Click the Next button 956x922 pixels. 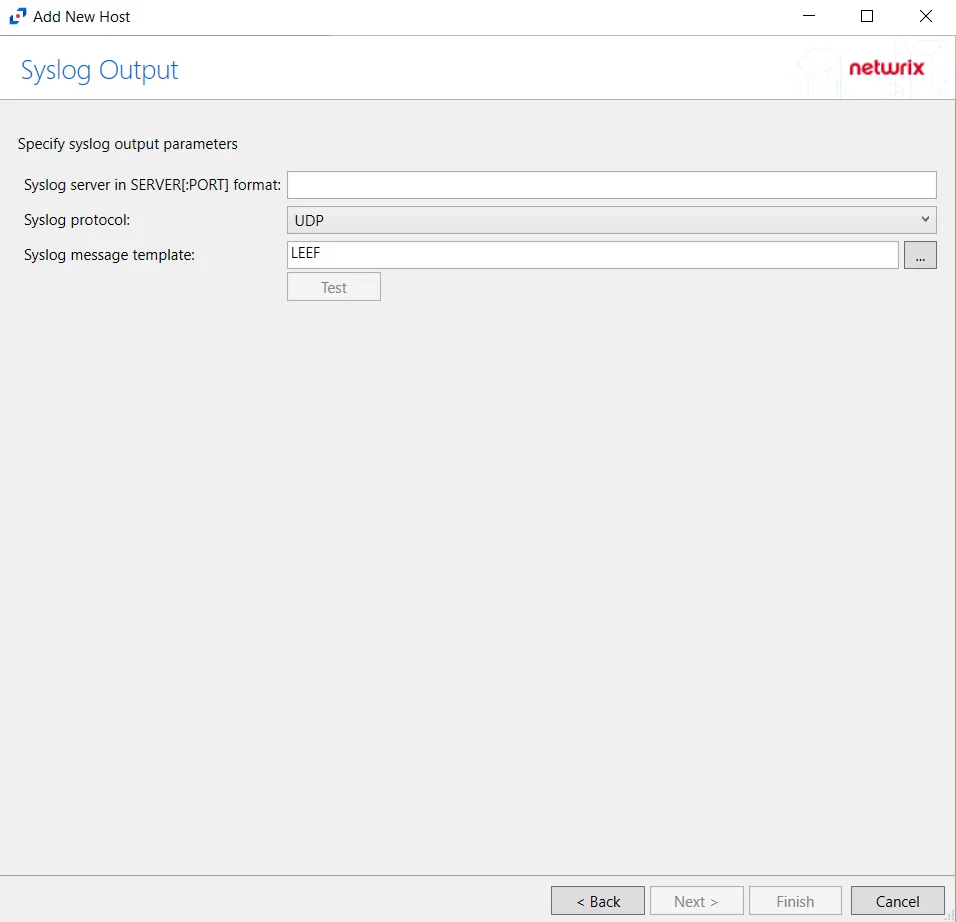click(696, 901)
